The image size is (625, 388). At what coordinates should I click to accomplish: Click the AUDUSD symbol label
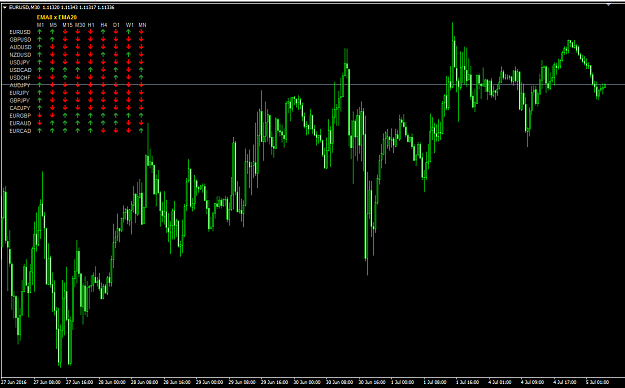click(x=20, y=47)
